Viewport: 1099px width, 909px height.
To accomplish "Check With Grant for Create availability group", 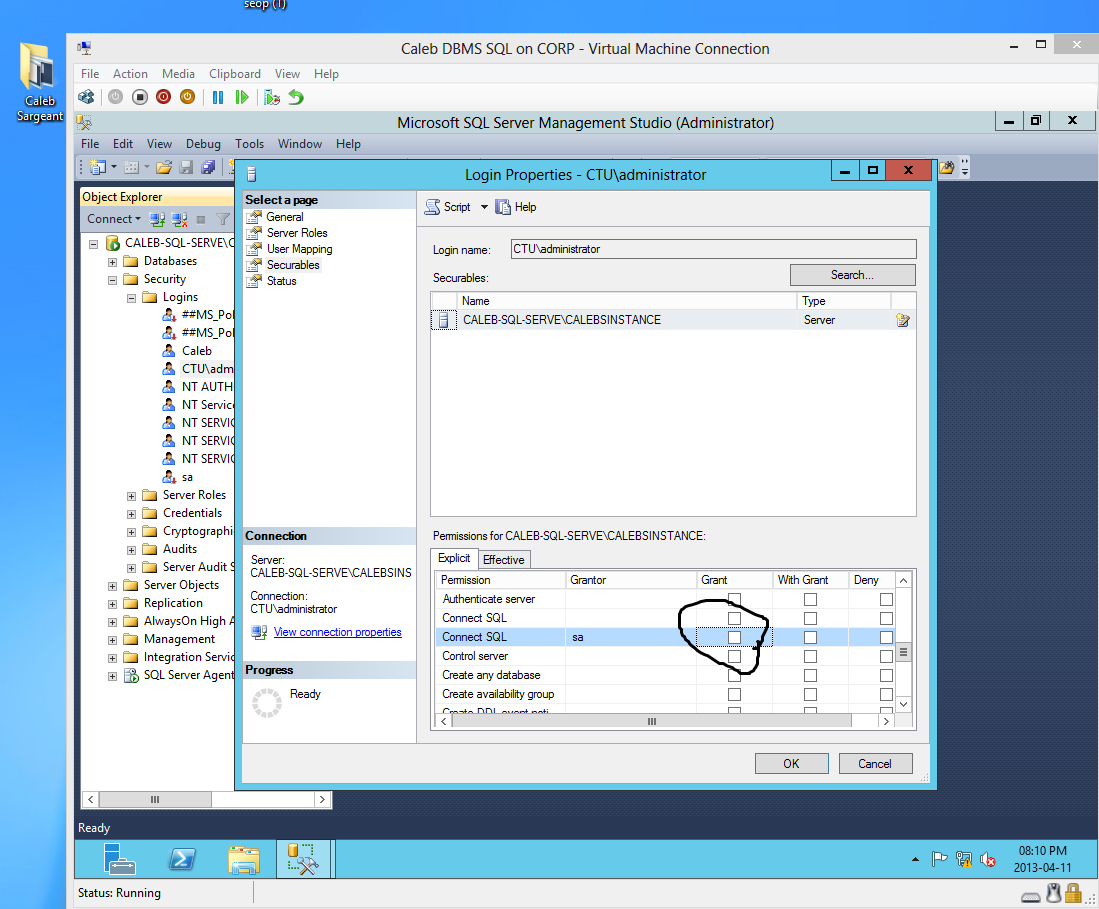I will (x=810, y=694).
